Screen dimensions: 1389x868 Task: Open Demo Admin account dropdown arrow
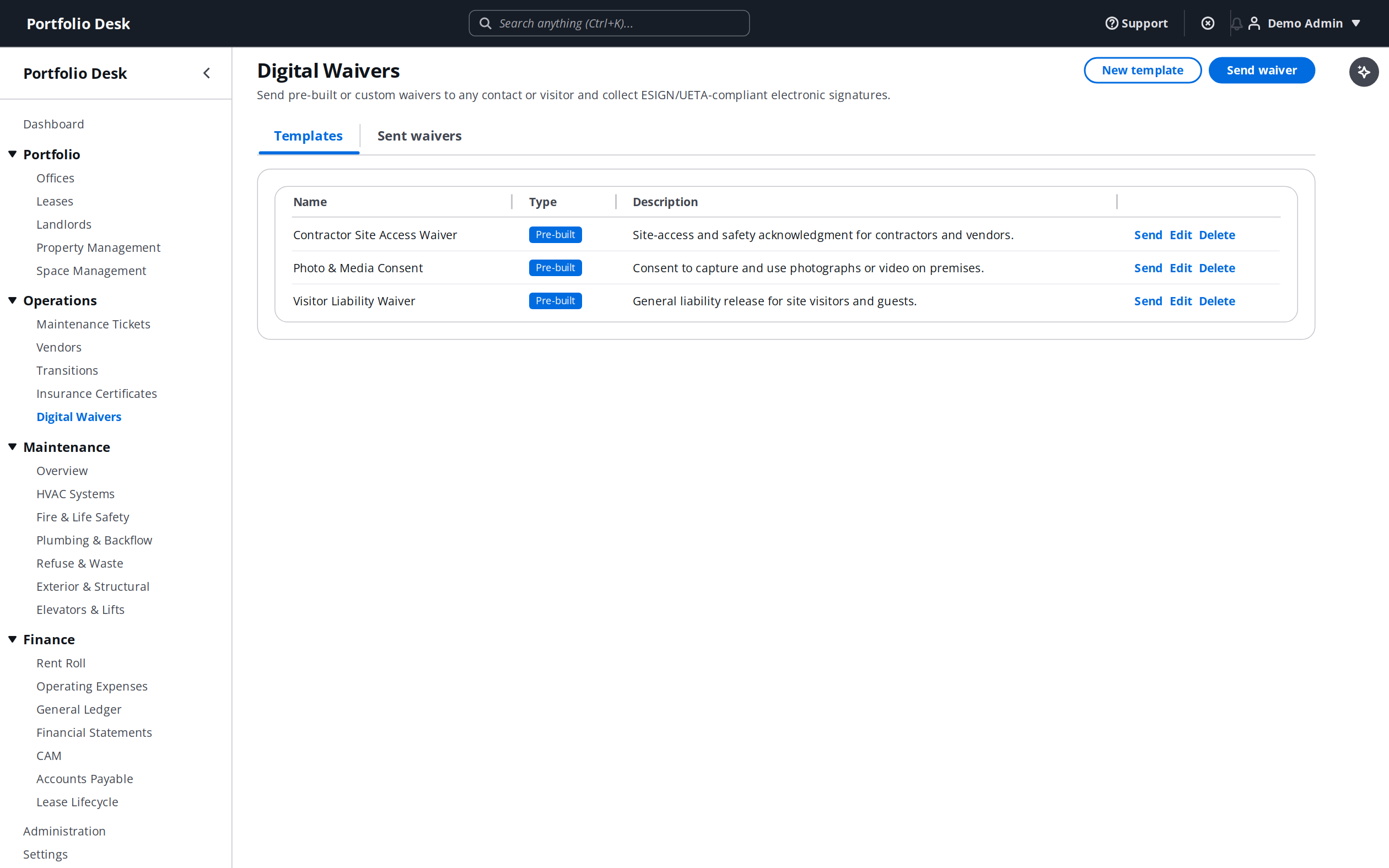1356,24
